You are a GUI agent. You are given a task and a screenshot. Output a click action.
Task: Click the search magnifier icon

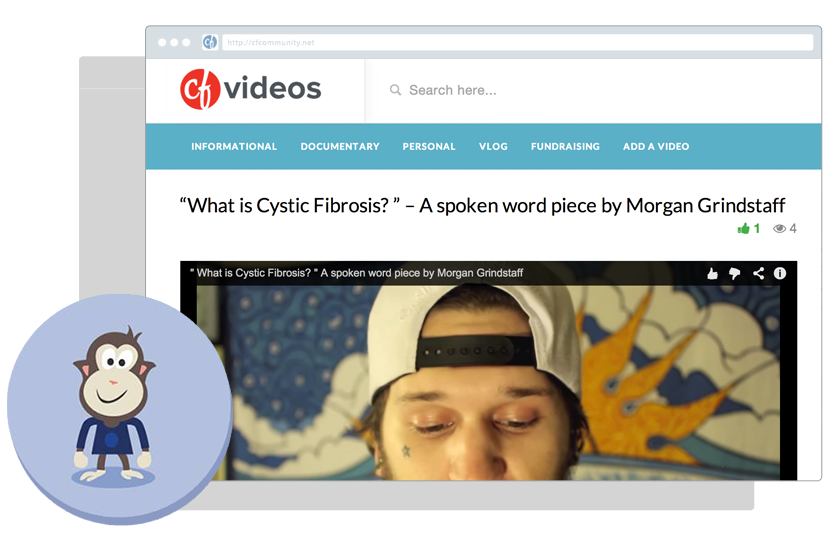(395, 90)
